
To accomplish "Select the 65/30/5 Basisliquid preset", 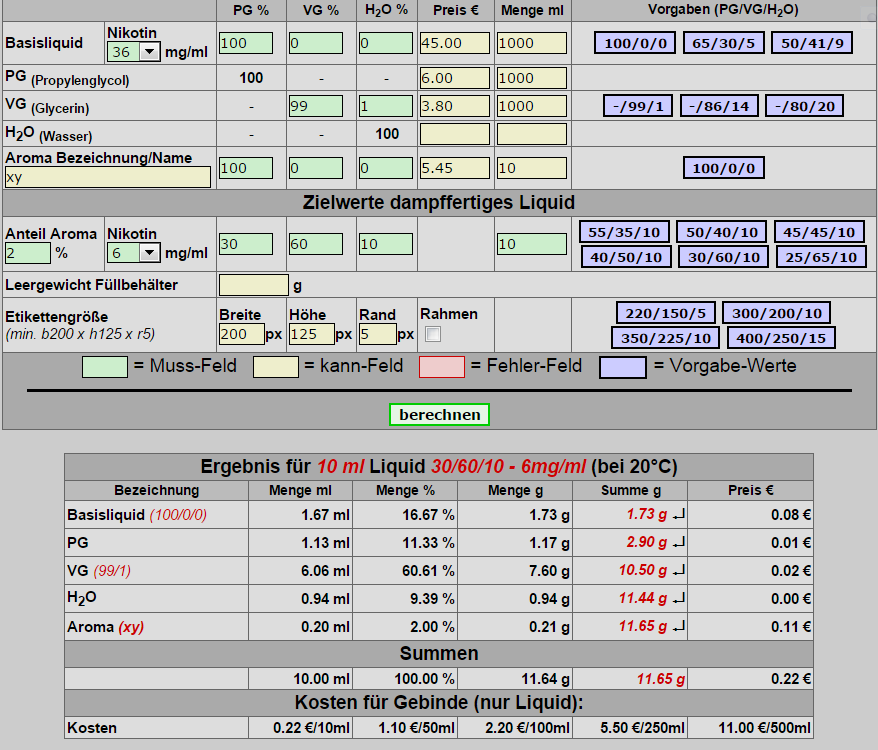I will (x=724, y=43).
